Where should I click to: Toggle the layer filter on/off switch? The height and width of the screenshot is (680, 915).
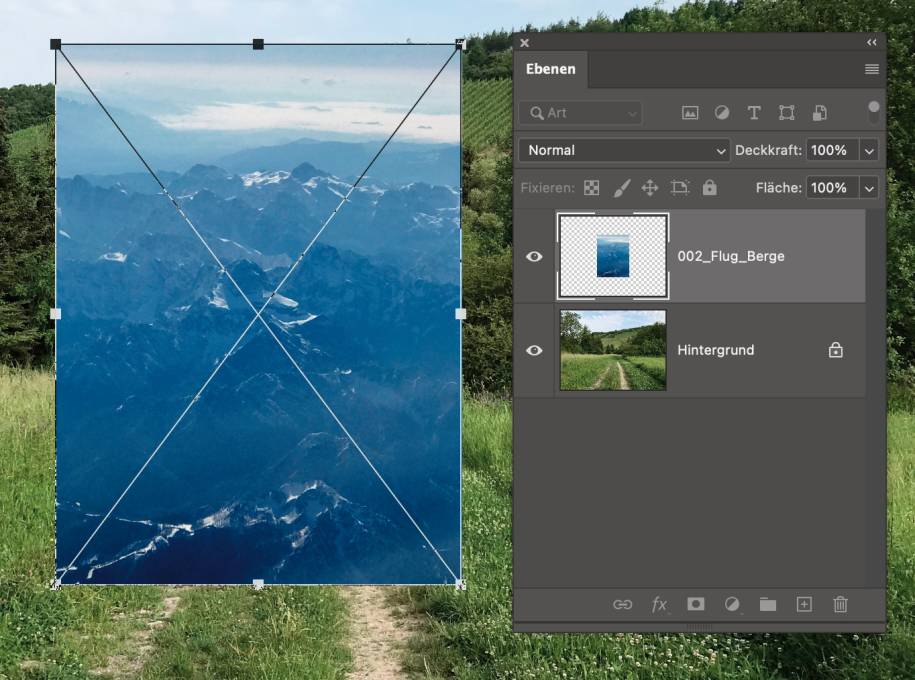pos(874,112)
